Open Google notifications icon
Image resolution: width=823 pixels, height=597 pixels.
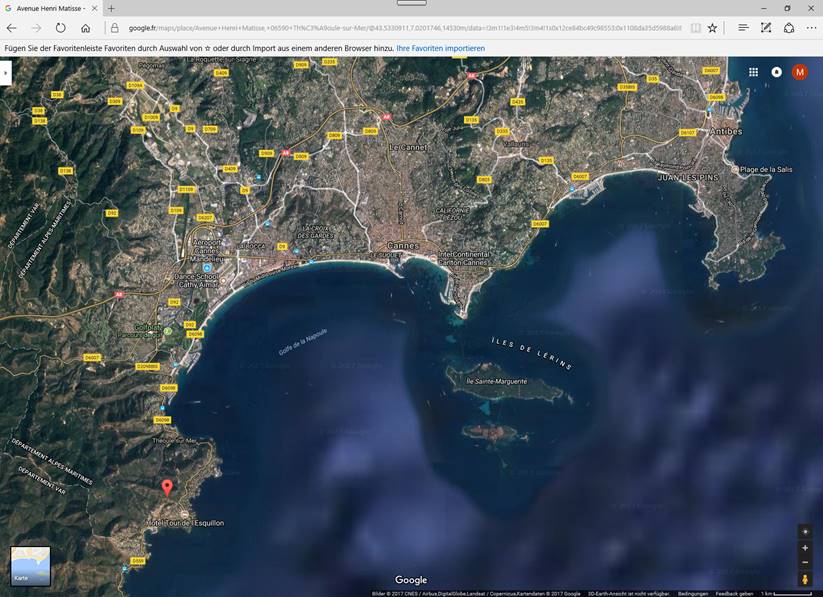pos(777,72)
